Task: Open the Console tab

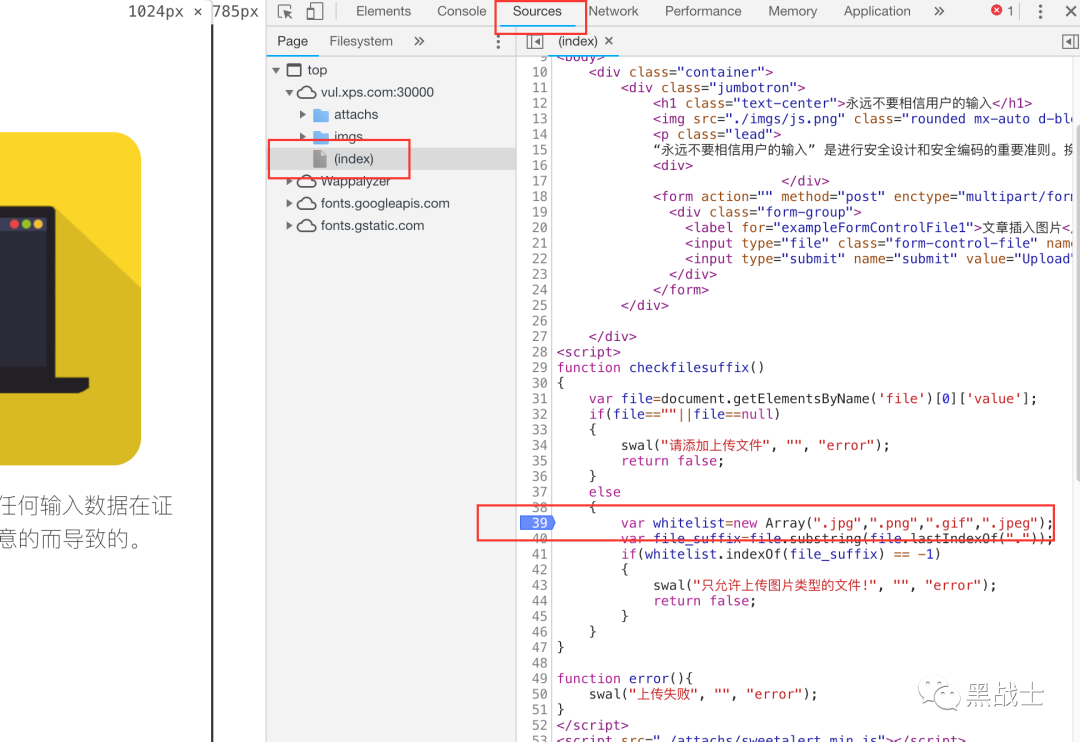Action: click(461, 11)
